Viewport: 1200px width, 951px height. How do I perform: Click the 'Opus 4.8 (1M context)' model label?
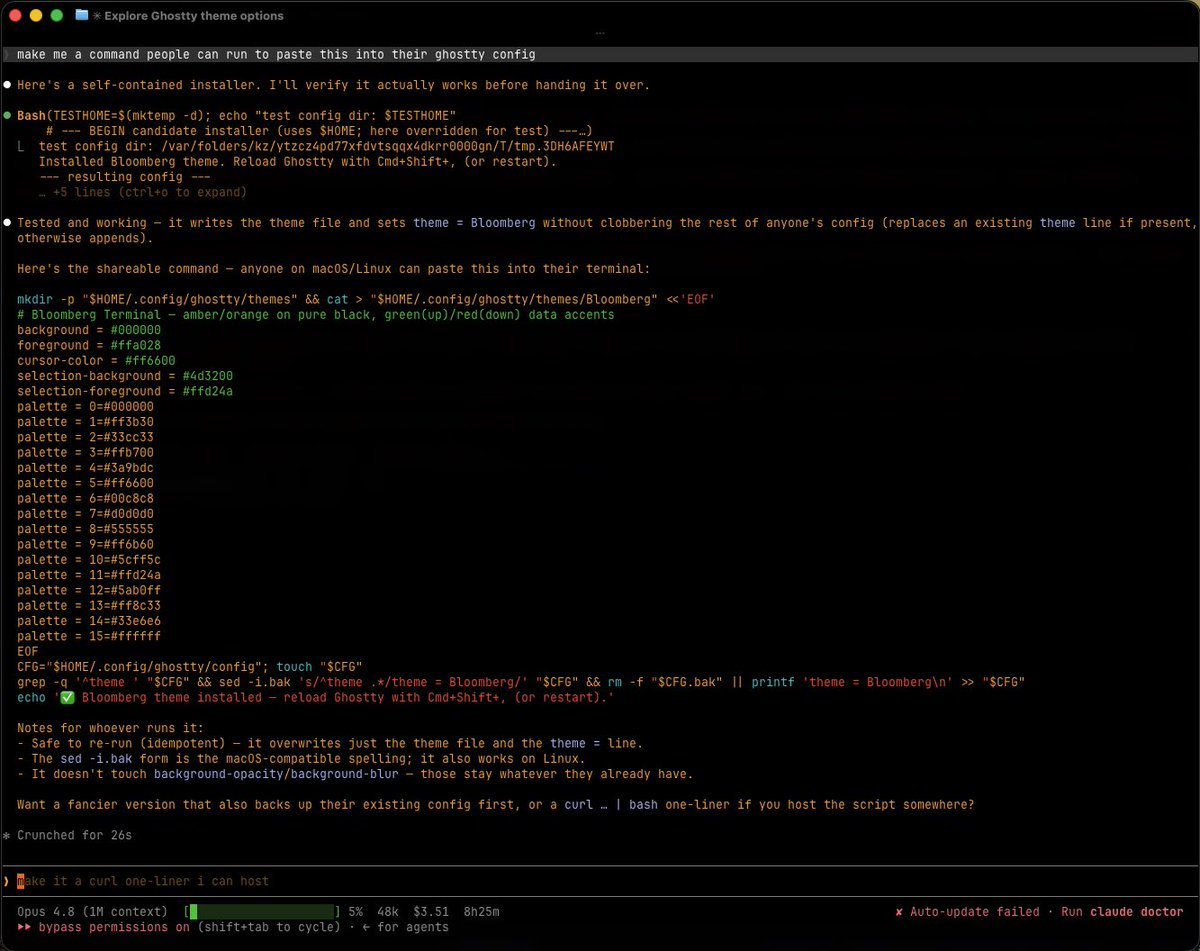(x=92, y=912)
